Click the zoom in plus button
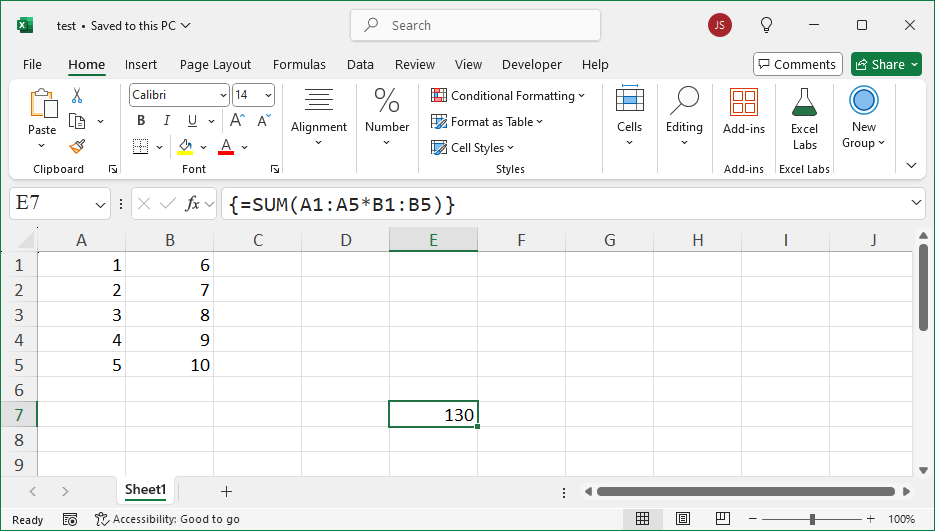Screen dimensions: 935x531 pos(871,519)
